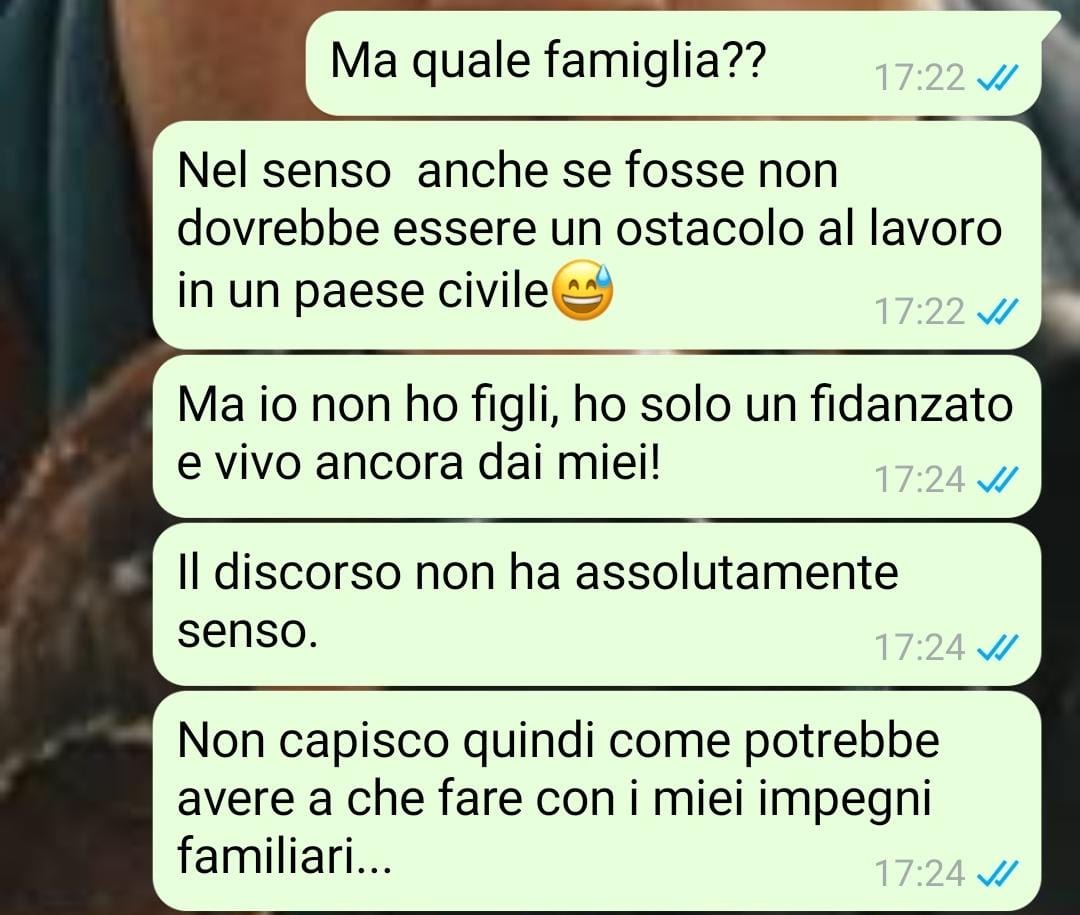The width and height of the screenshot is (1080, 915).
Task: Select the "Ma io non ho figli" message
Action: pos(596,436)
